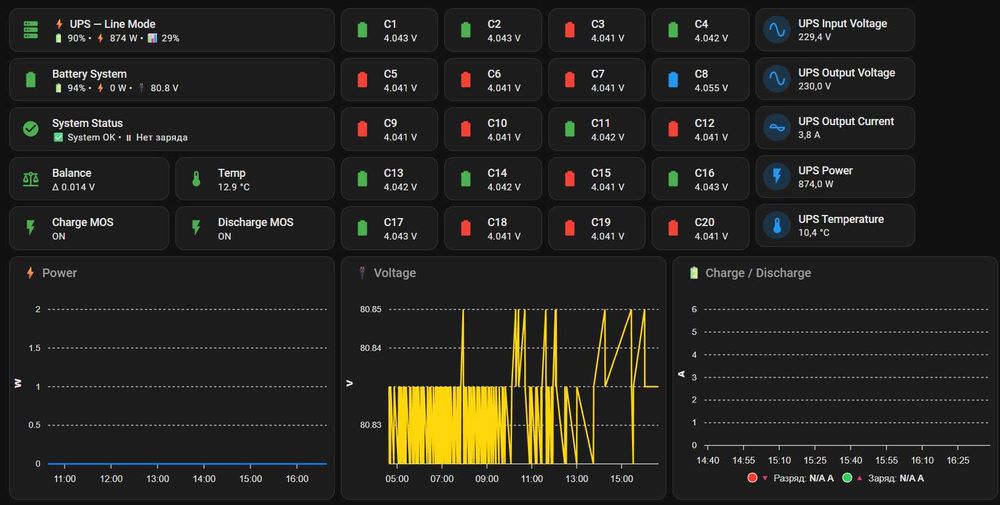Click the UPS Line Mode server icon
Screen dimensions: 1000x505
click(x=31, y=30)
